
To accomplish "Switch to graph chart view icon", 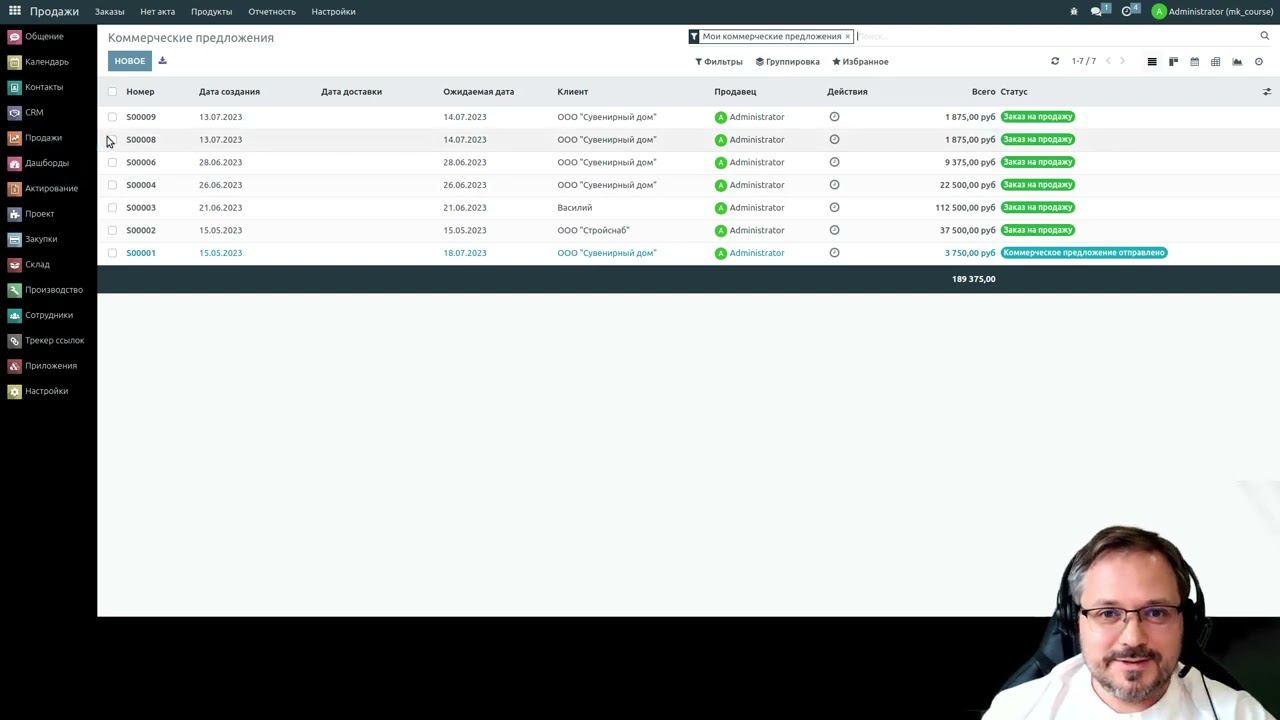I will coord(1237,61).
